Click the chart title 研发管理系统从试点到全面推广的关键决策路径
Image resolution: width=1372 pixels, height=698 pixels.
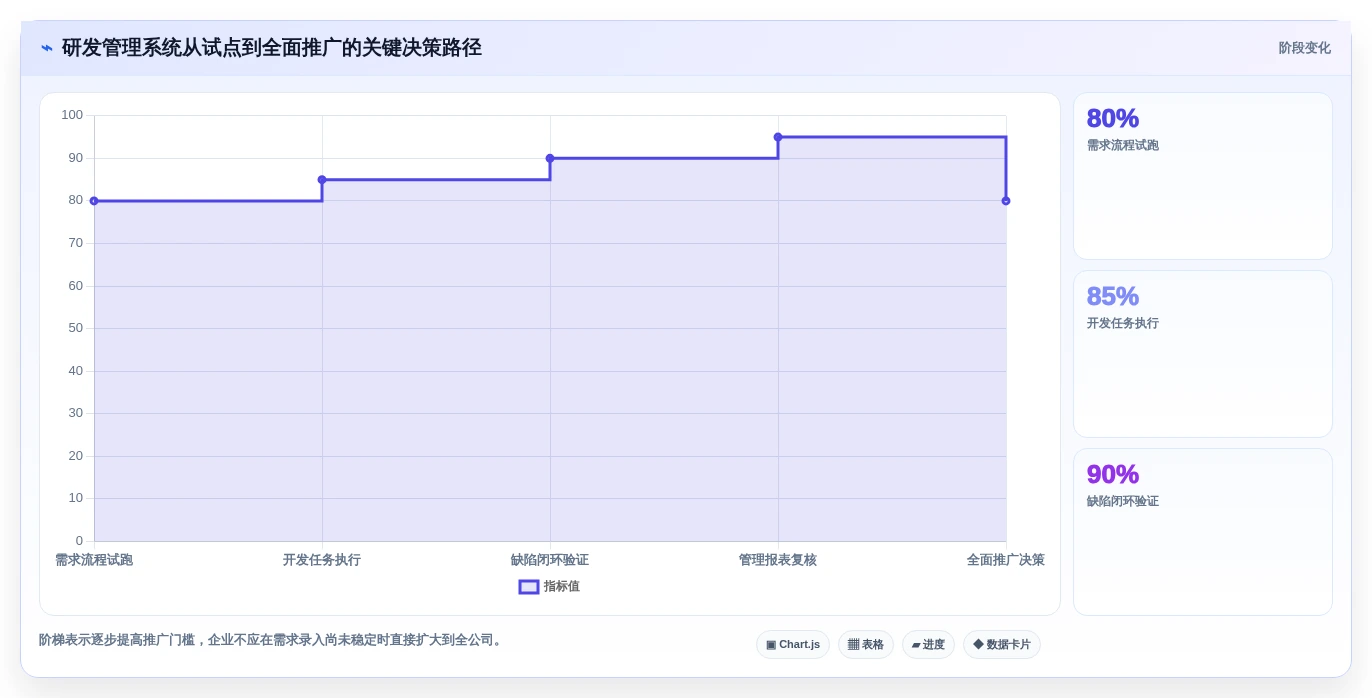point(272,48)
